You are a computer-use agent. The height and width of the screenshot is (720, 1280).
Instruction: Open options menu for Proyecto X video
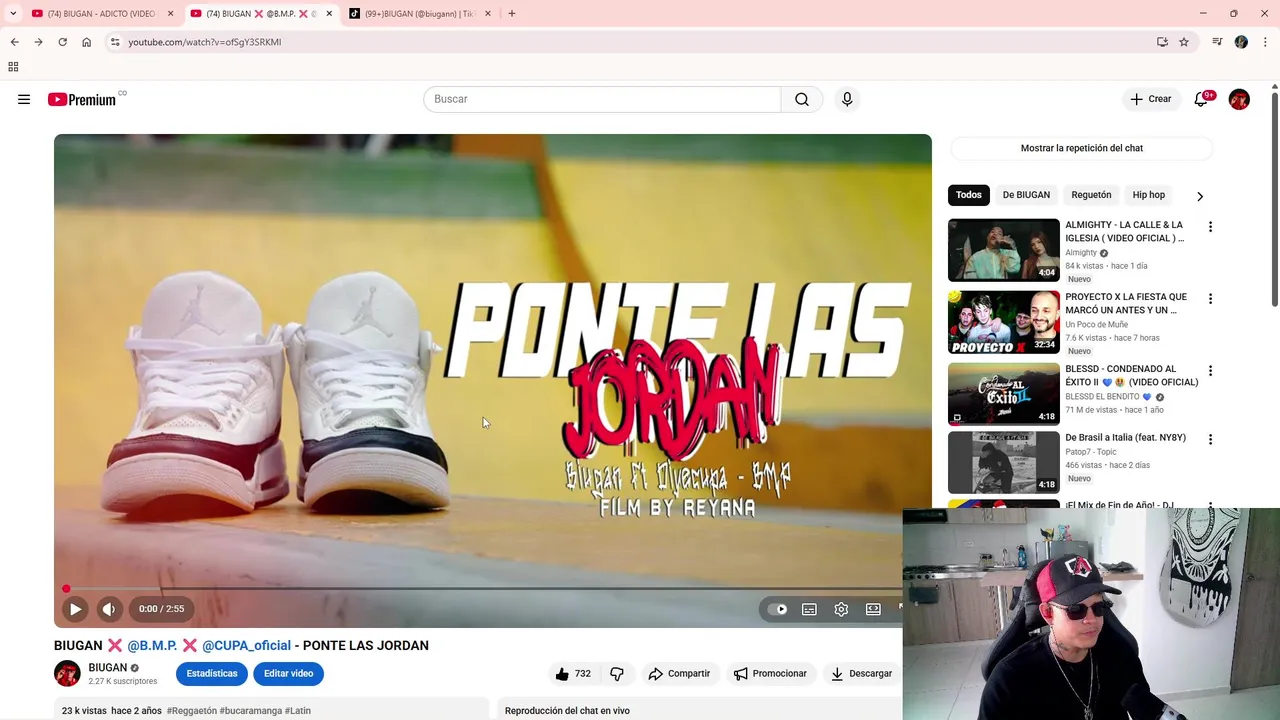click(x=1210, y=299)
